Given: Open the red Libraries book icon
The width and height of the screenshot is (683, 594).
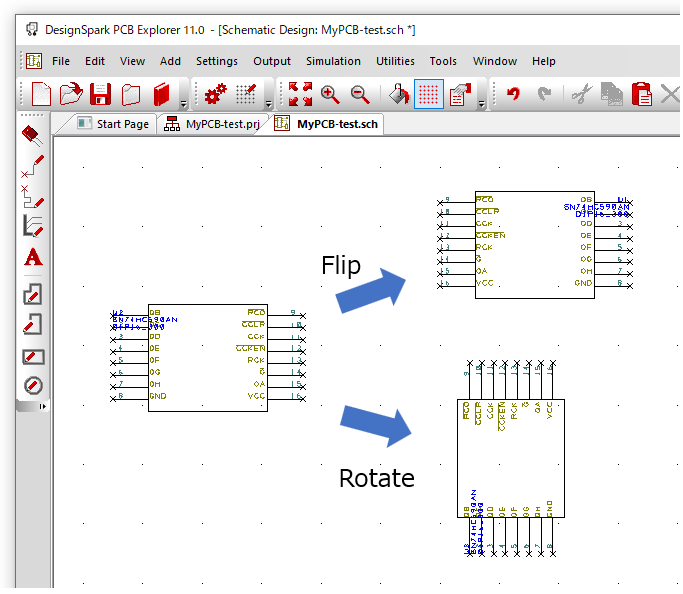Looking at the screenshot, I should [162, 95].
